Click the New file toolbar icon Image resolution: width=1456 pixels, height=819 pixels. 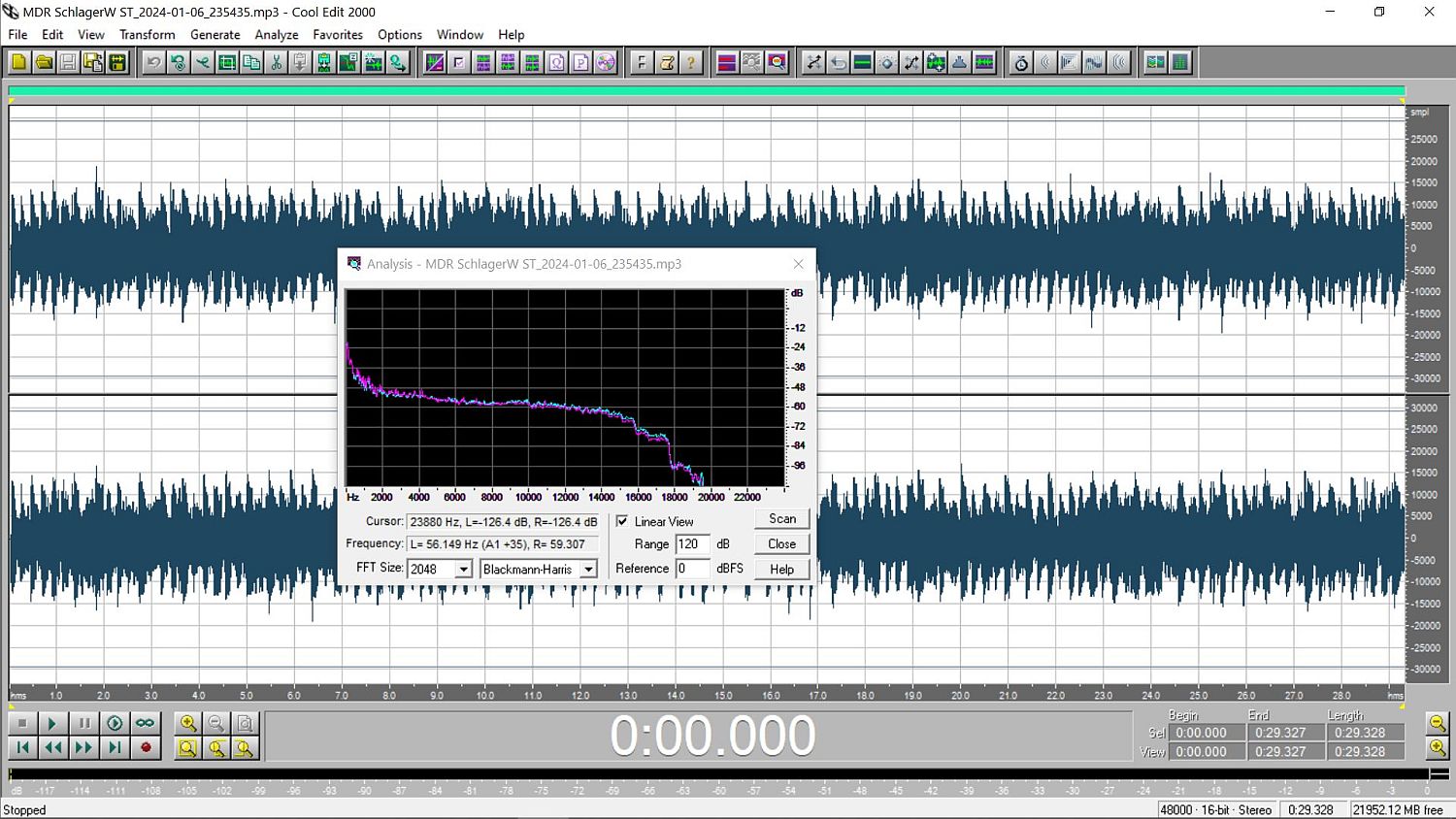click(18, 63)
